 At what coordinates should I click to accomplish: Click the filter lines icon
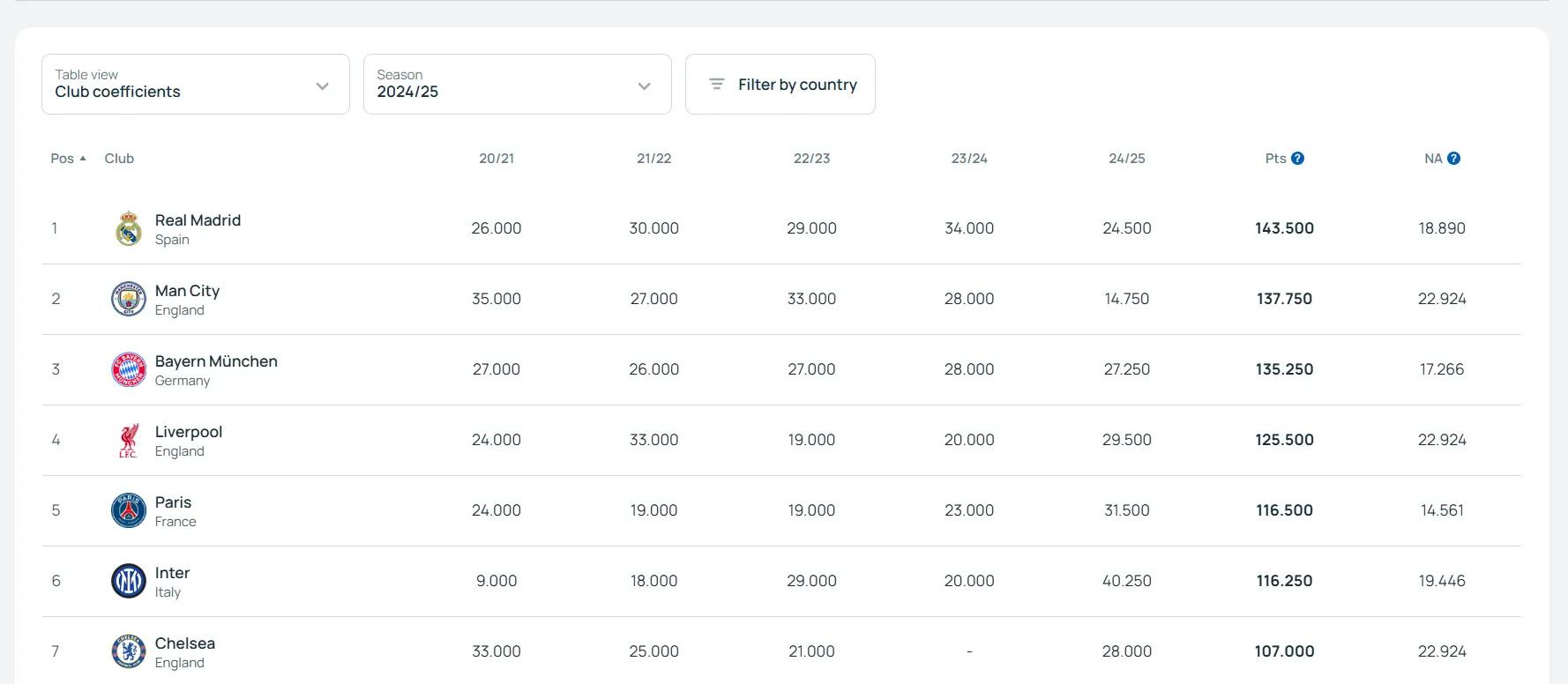click(717, 84)
